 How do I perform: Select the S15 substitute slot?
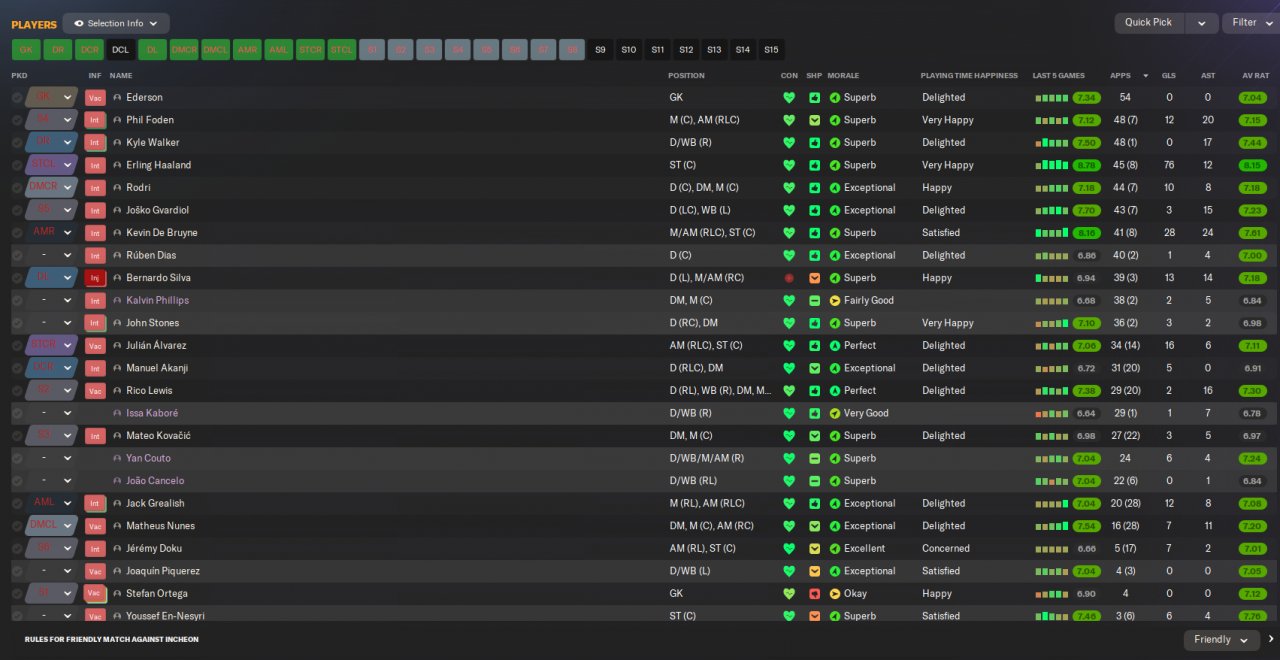771,50
